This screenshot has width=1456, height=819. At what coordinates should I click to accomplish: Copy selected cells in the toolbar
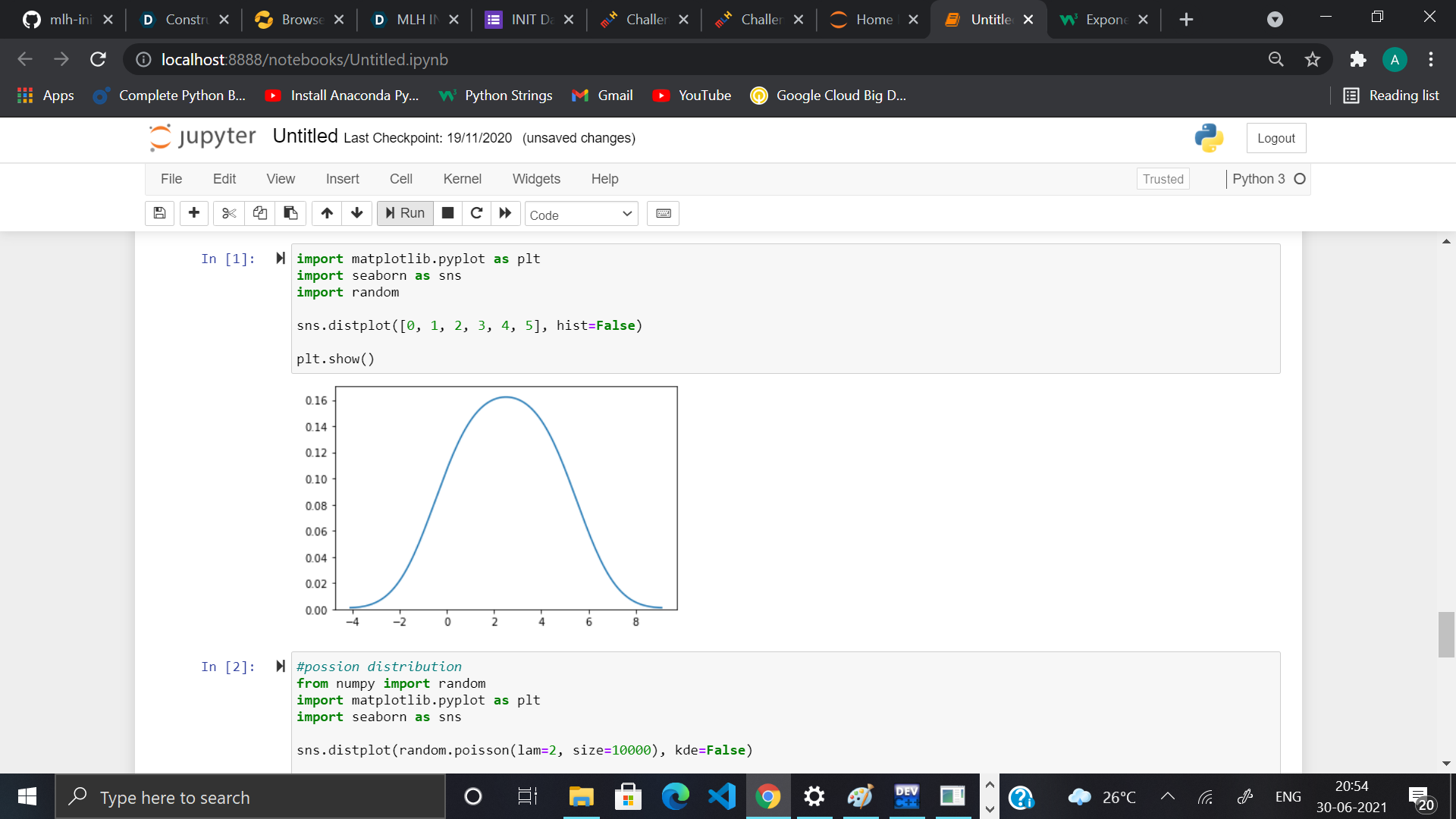(x=260, y=213)
